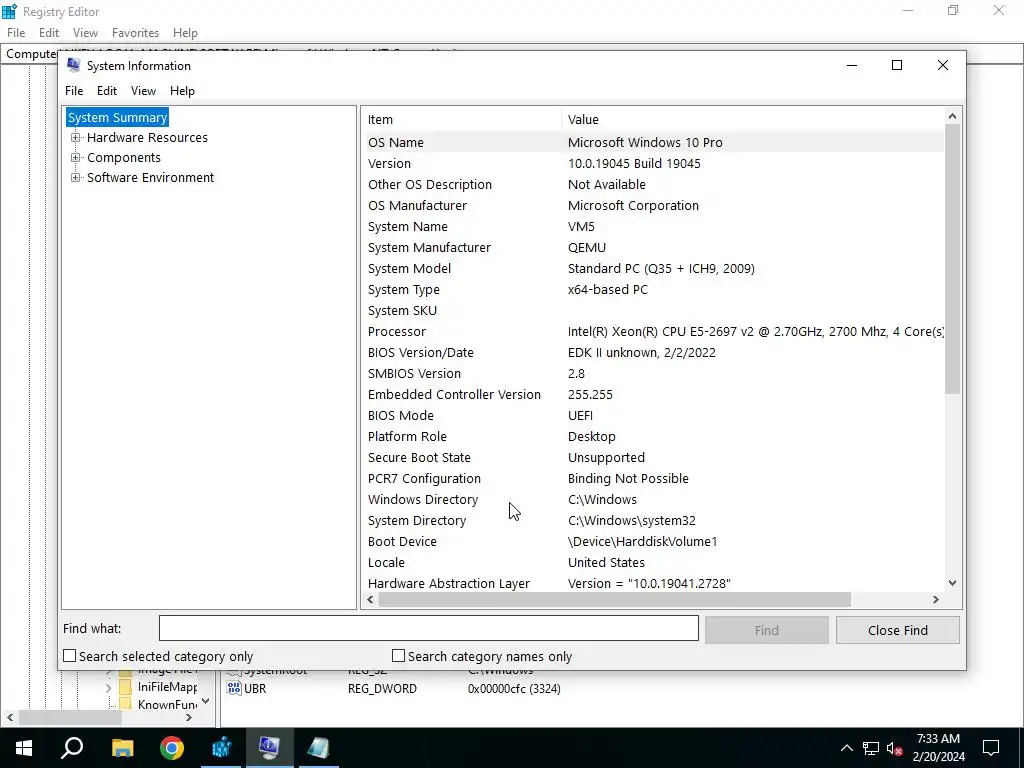Open taskbar Search magnifier
The height and width of the screenshot is (768, 1024).
click(72, 748)
